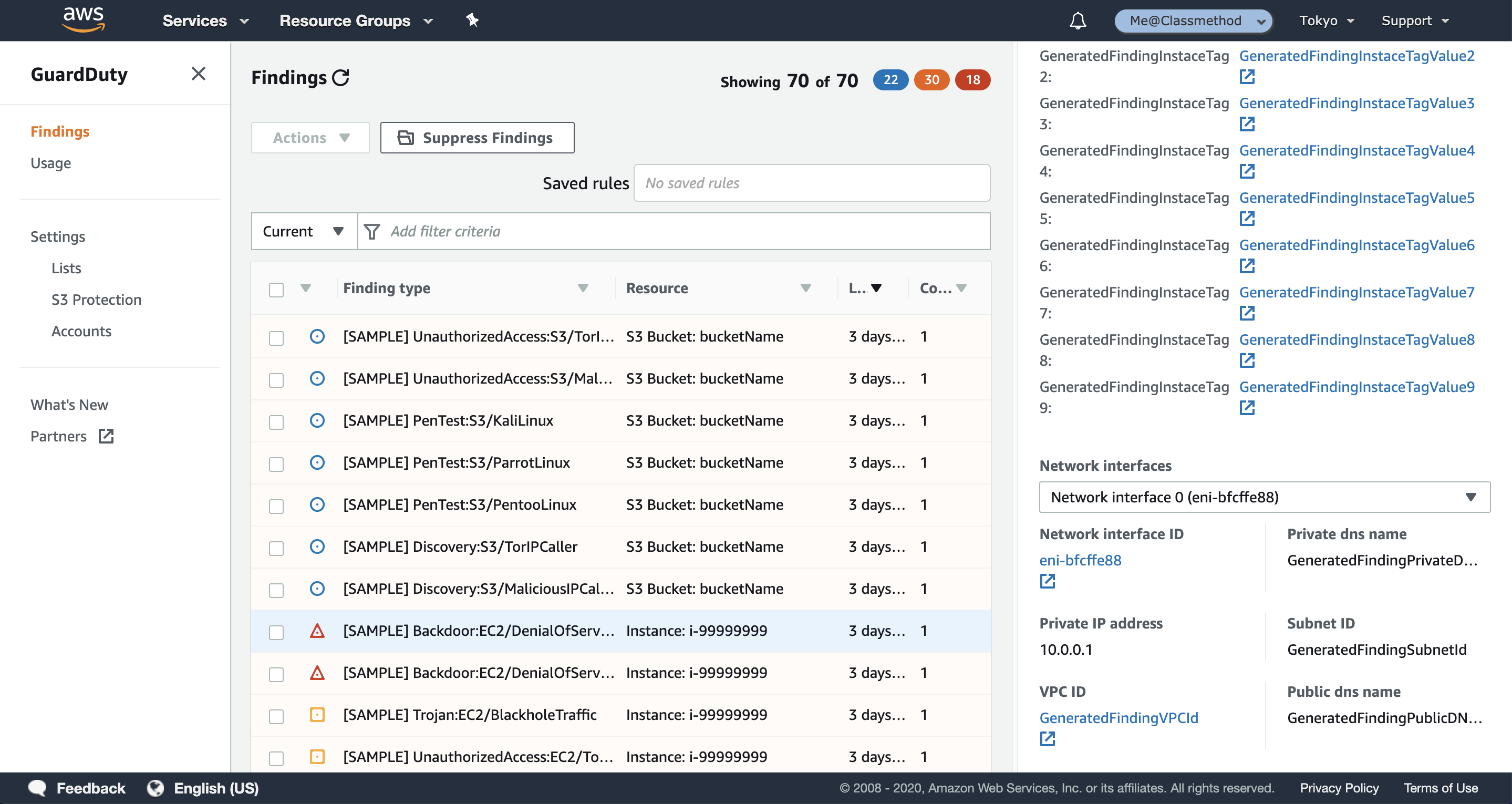1512x804 pixels.
Task: Open the Resource Groups dropdown
Action: tap(356, 20)
